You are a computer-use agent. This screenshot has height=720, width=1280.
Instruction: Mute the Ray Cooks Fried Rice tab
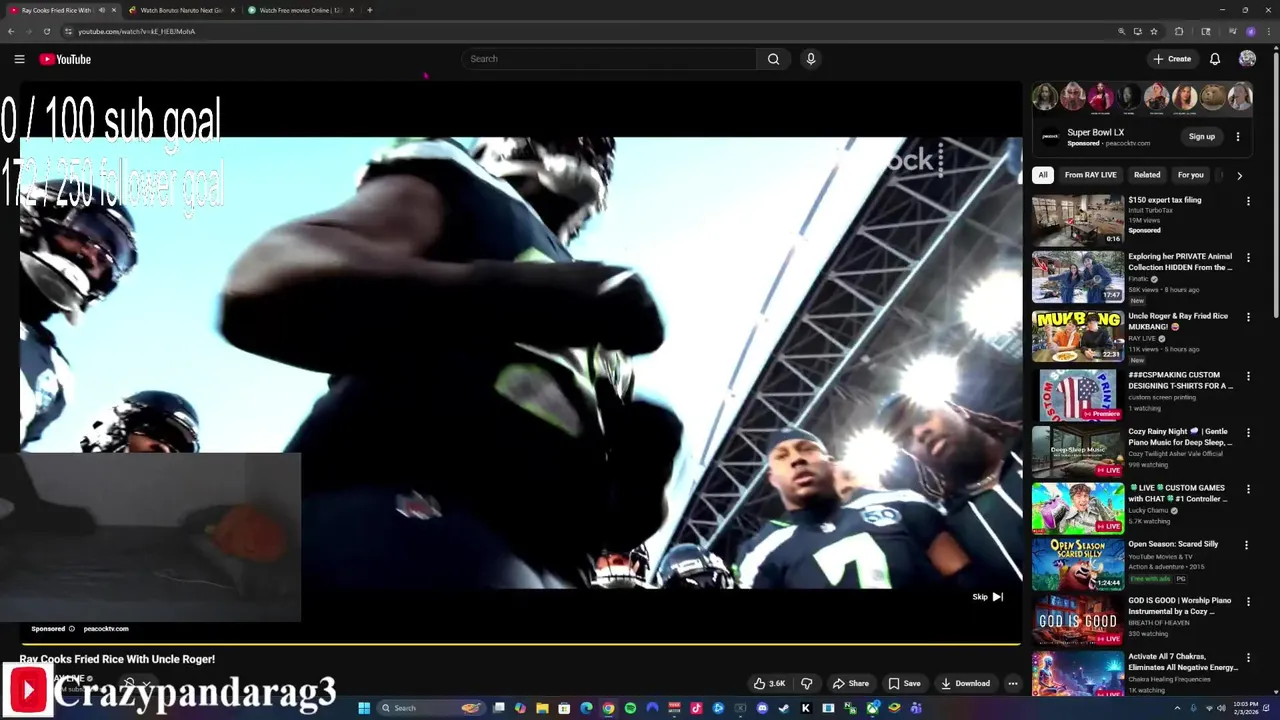101,10
